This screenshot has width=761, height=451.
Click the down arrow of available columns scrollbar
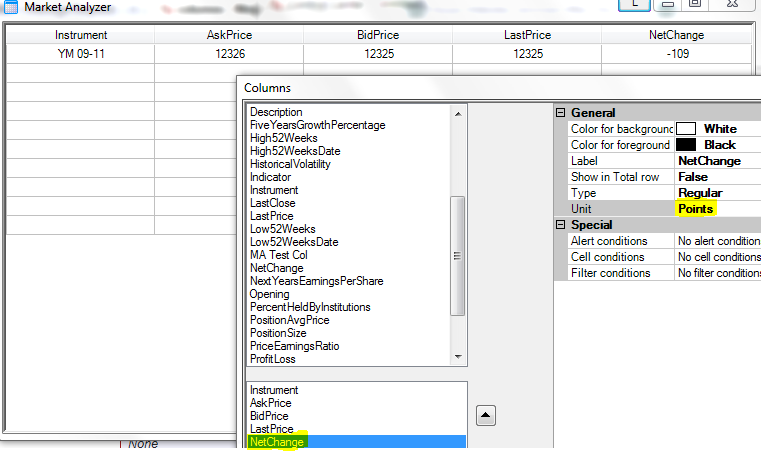(x=458, y=357)
